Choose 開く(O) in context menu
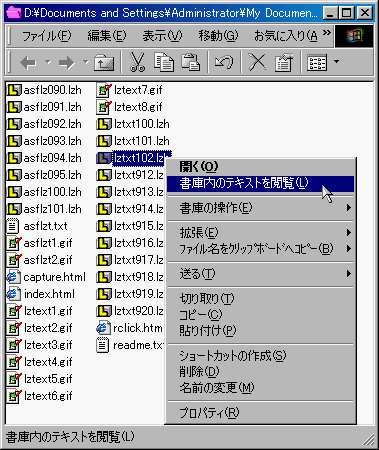 [x=260, y=166]
